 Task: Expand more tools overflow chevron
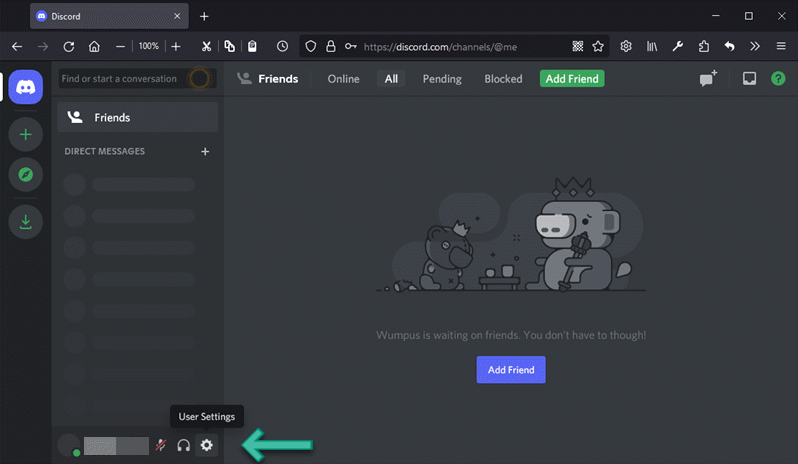[755, 47]
